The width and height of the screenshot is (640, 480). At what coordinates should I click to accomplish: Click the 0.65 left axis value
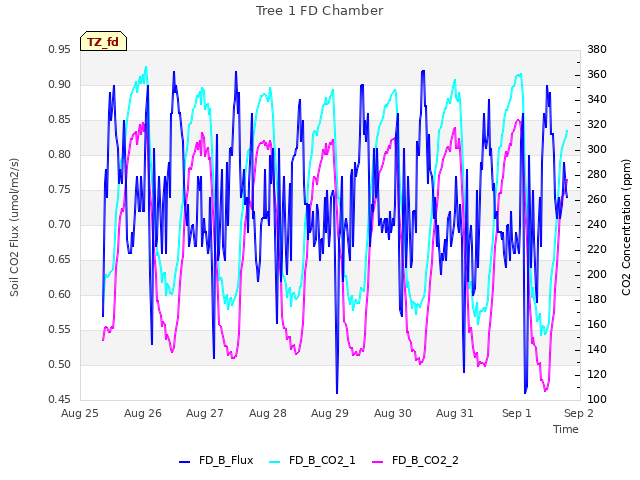pyautogui.click(x=60, y=260)
